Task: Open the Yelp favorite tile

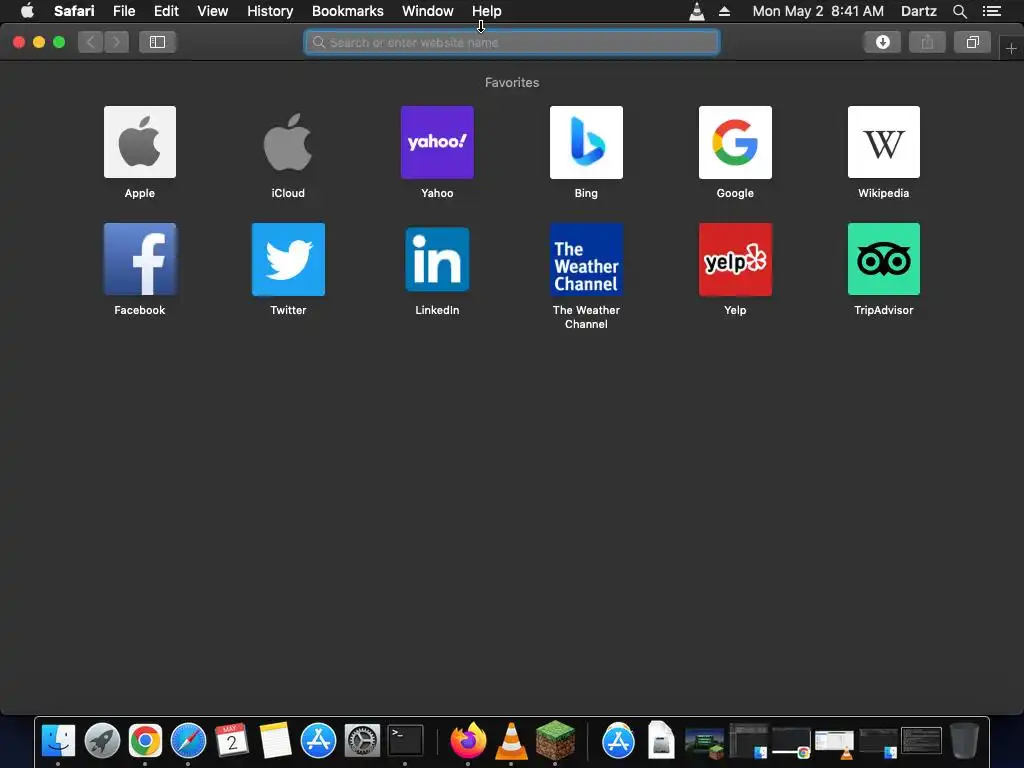Action: click(735, 259)
